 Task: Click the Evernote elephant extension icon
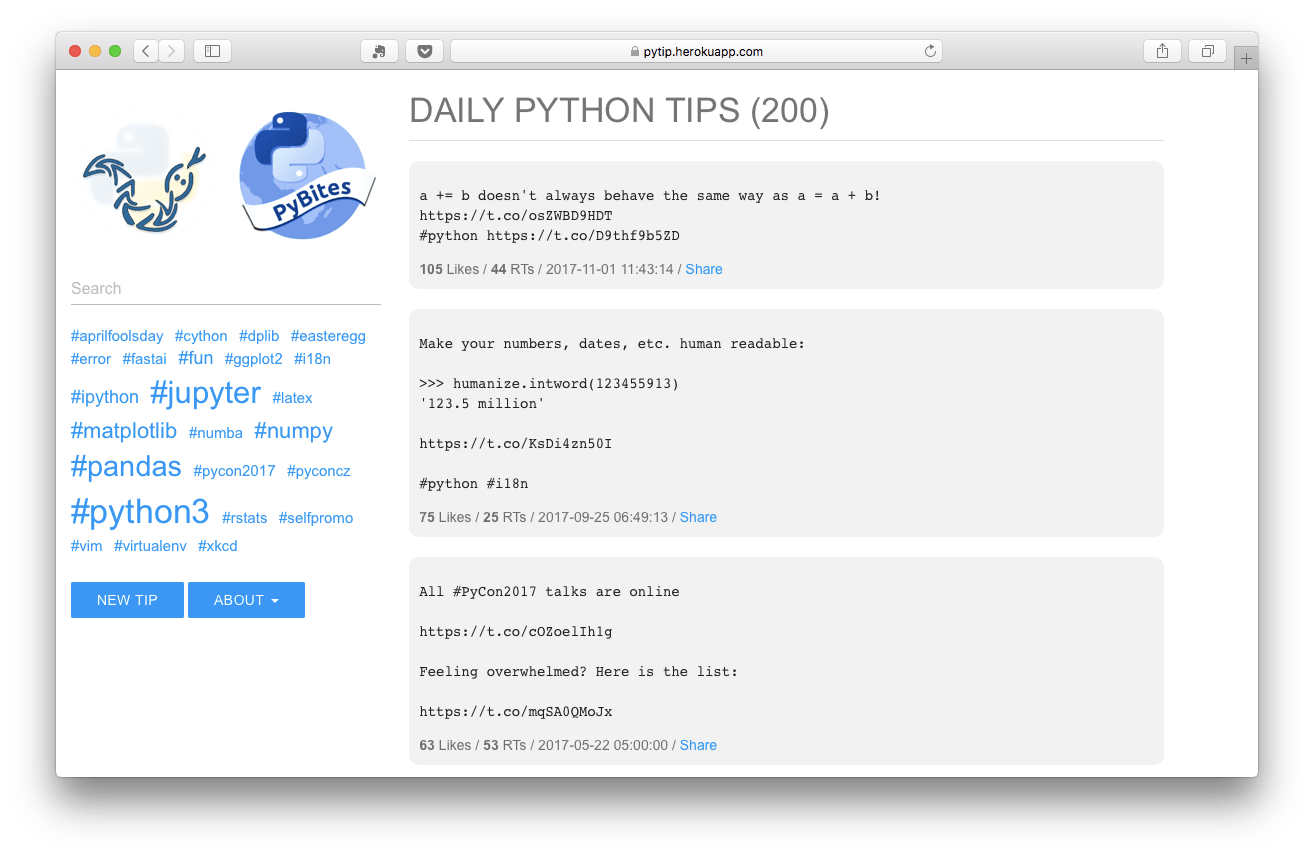(379, 51)
